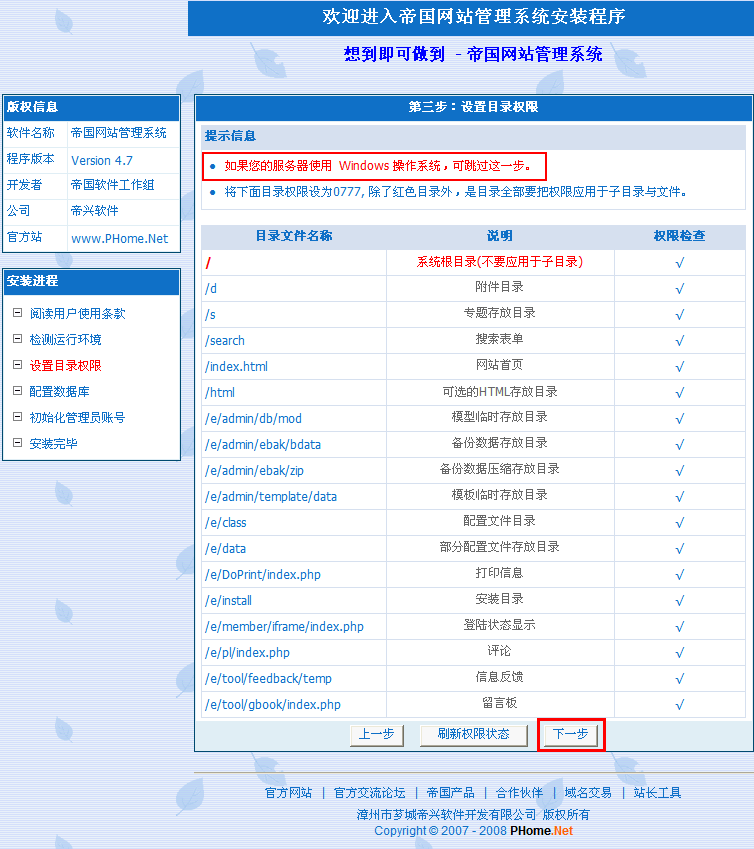The width and height of the screenshot is (754, 849).
Task: Select the 配置数据库 step in the sidebar
Action: point(59,392)
